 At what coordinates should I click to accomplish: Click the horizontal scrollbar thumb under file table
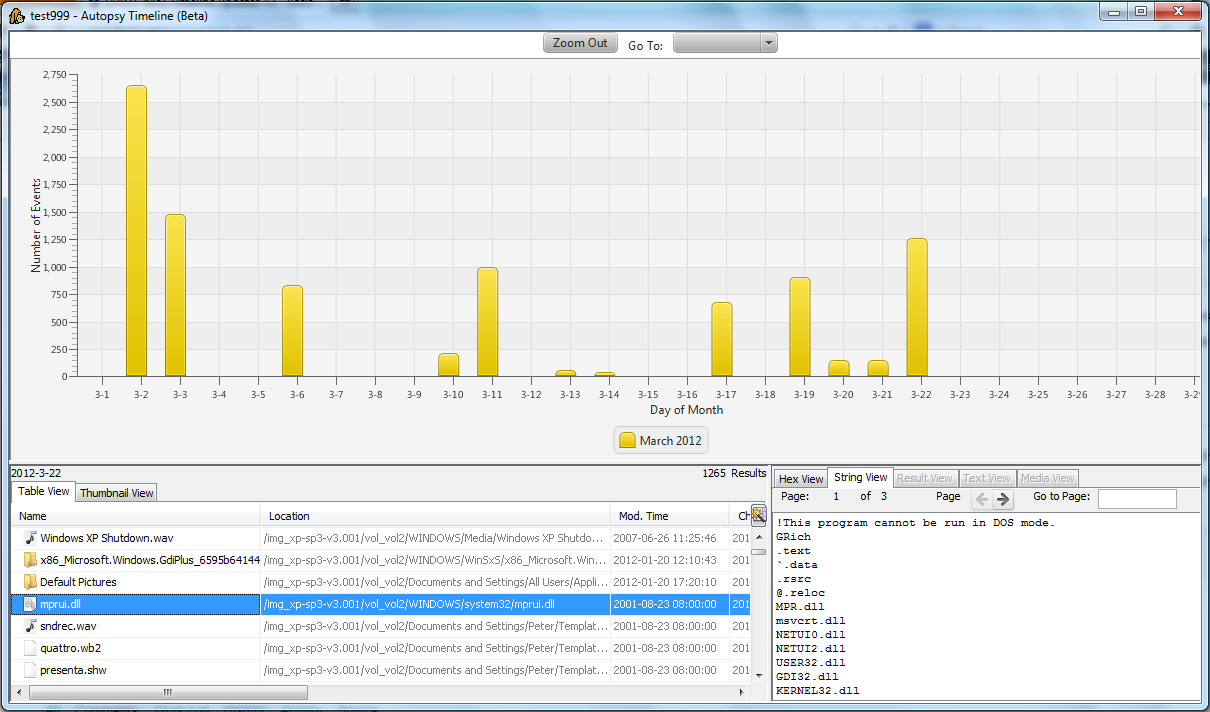click(168, 692)
